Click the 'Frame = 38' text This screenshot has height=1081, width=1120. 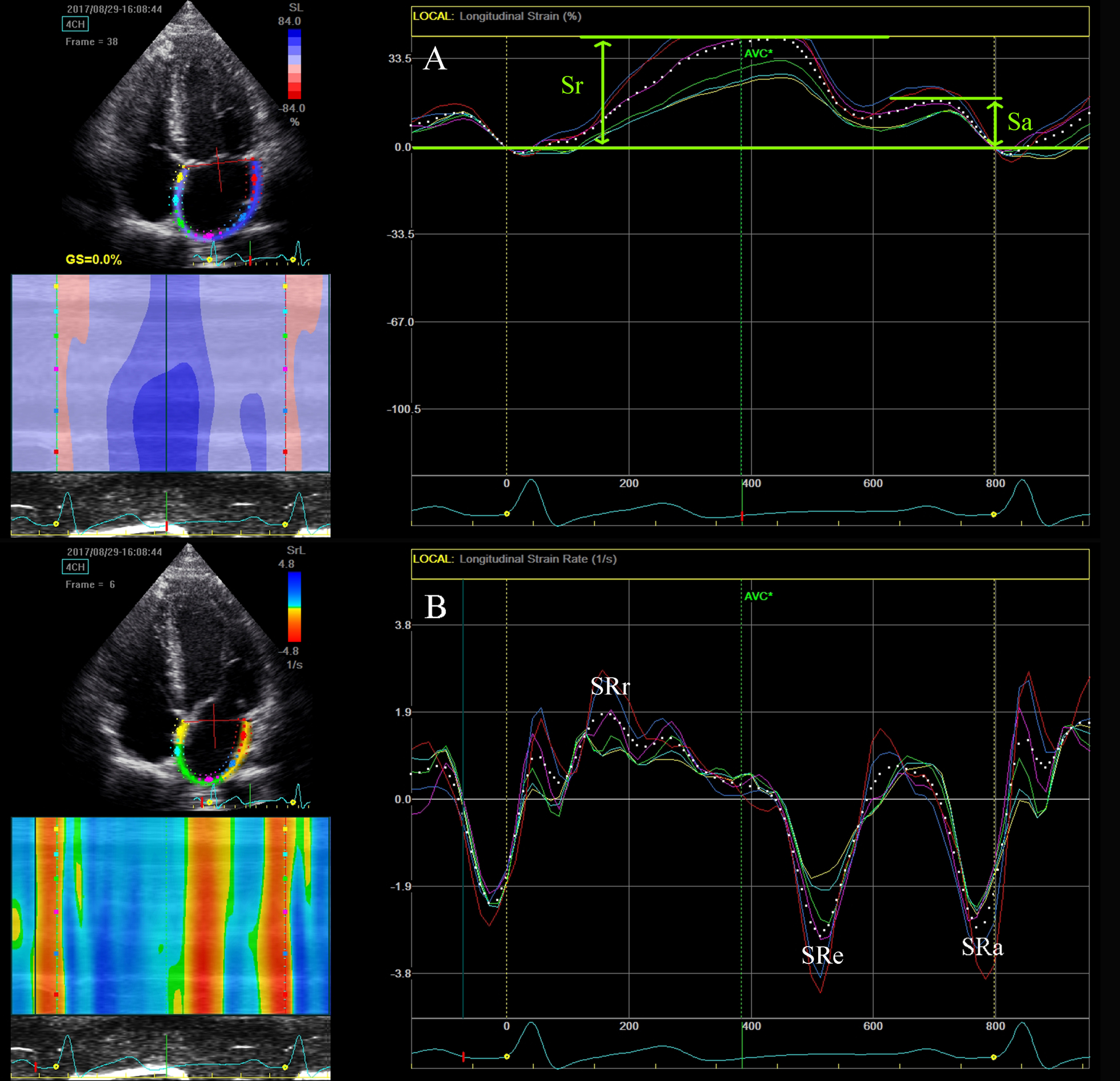[x=91, y=42]
